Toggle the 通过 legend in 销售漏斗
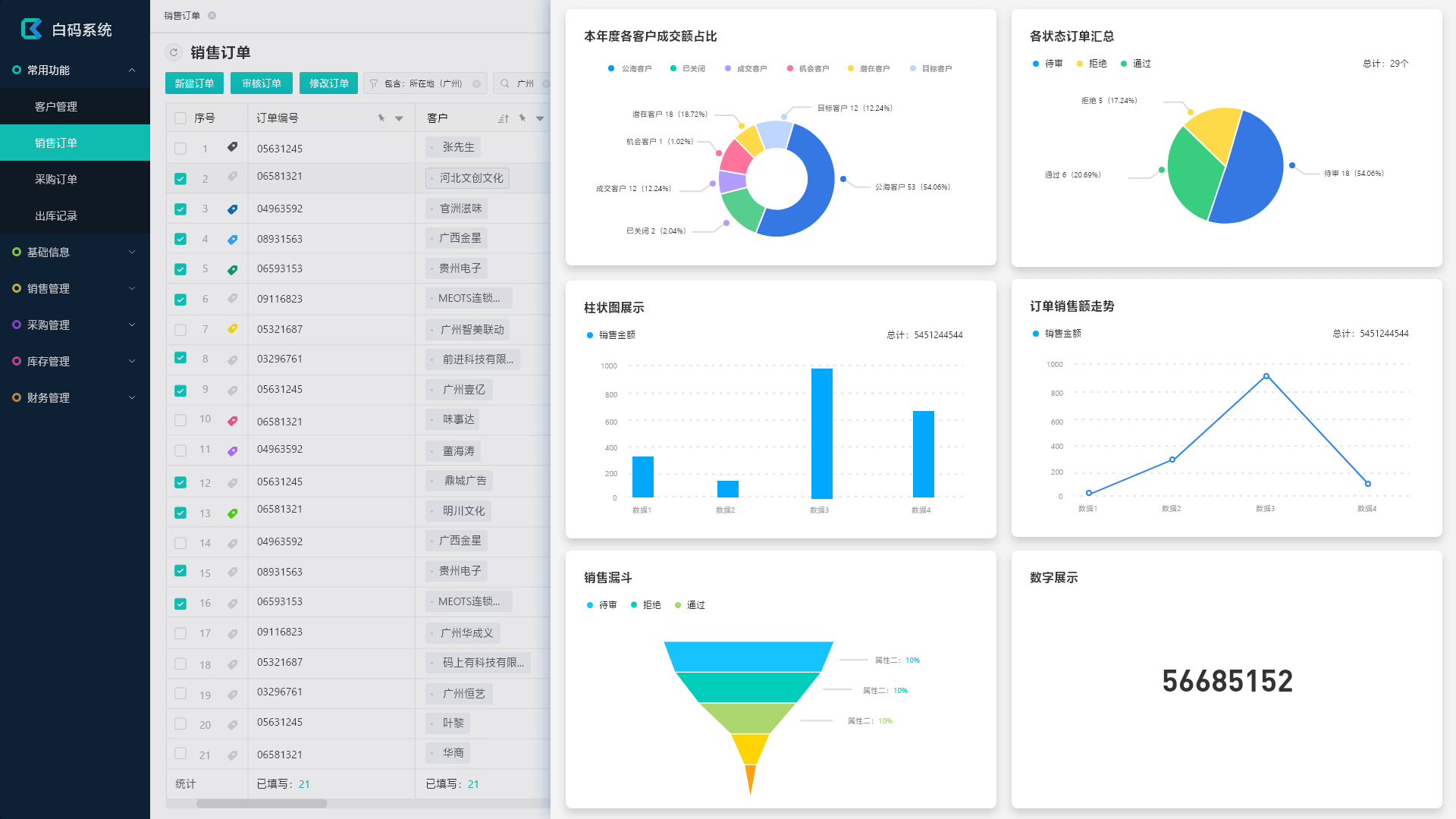This screenshot has width=1456, height=819. 690,605
